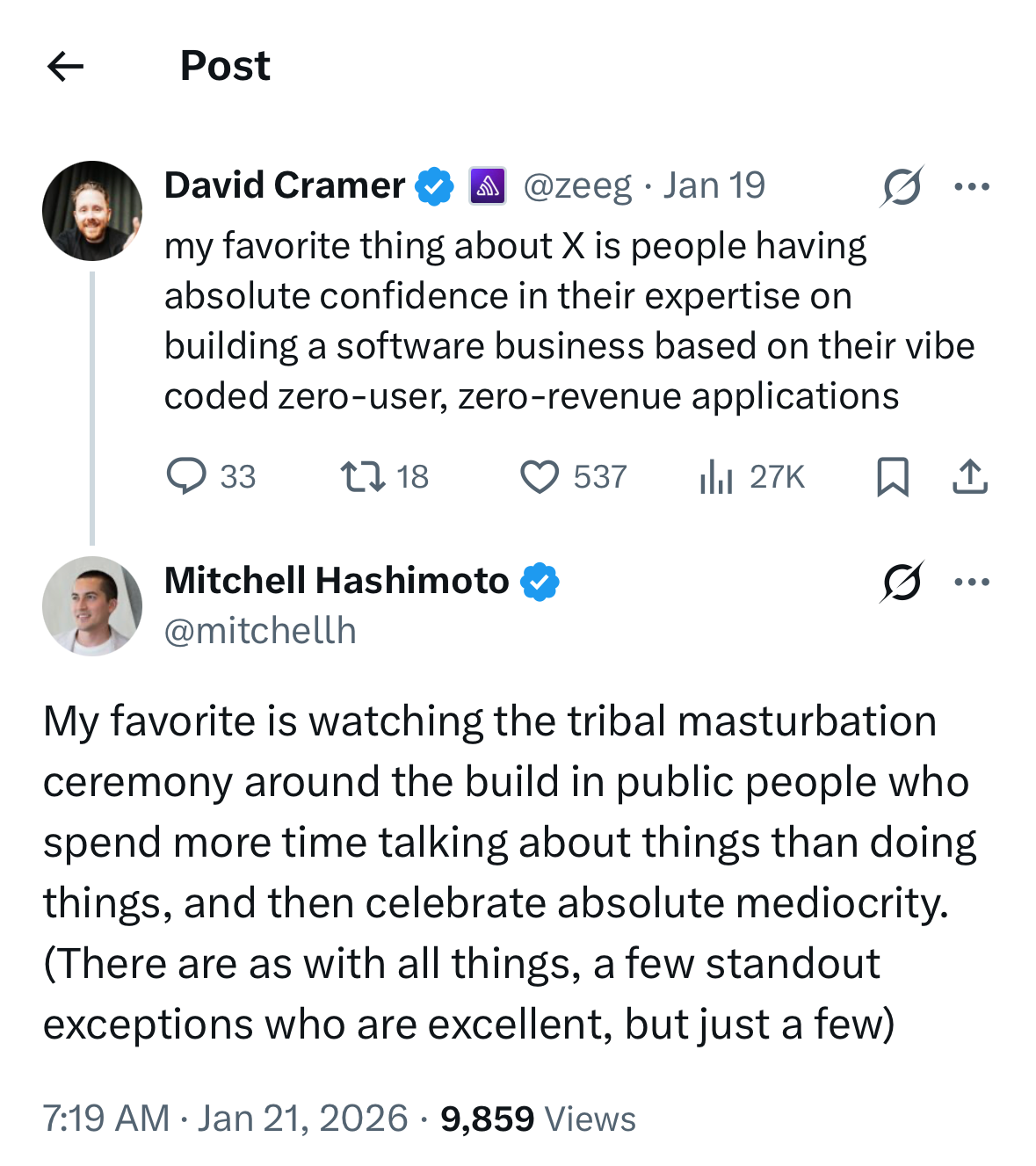The height and width of the screenshot is (1166, 1036).
Task: Click David Cramer's display name
Action: 285,186
